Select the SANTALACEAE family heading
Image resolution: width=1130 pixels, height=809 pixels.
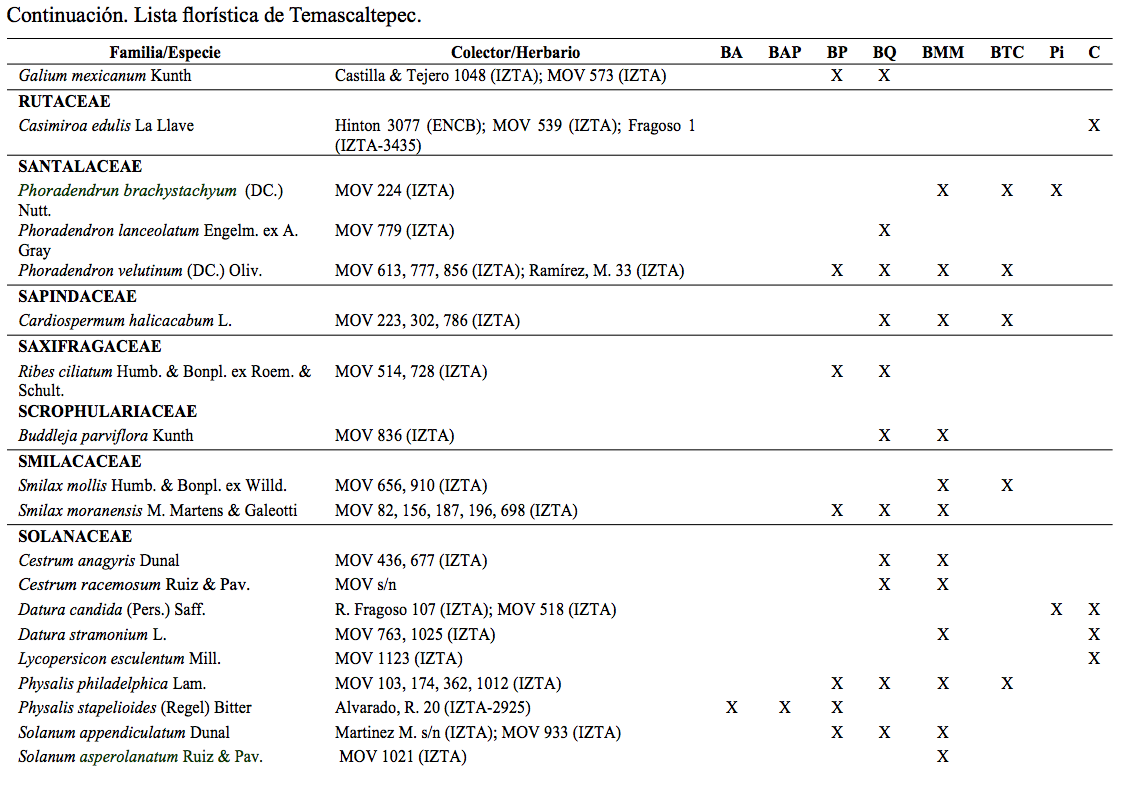pyautogui.click(x=80, y=166)
